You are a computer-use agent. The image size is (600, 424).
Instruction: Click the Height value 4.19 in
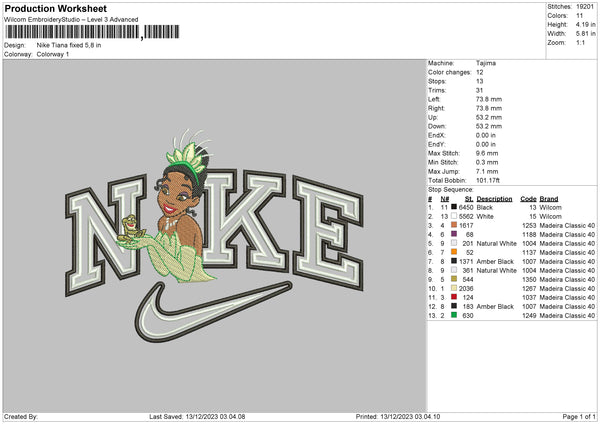585,24
